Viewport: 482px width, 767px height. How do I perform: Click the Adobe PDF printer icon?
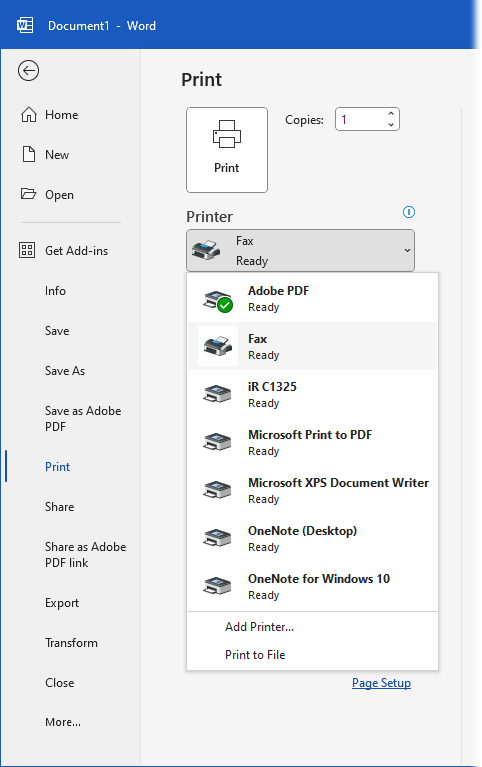point(218,300)
